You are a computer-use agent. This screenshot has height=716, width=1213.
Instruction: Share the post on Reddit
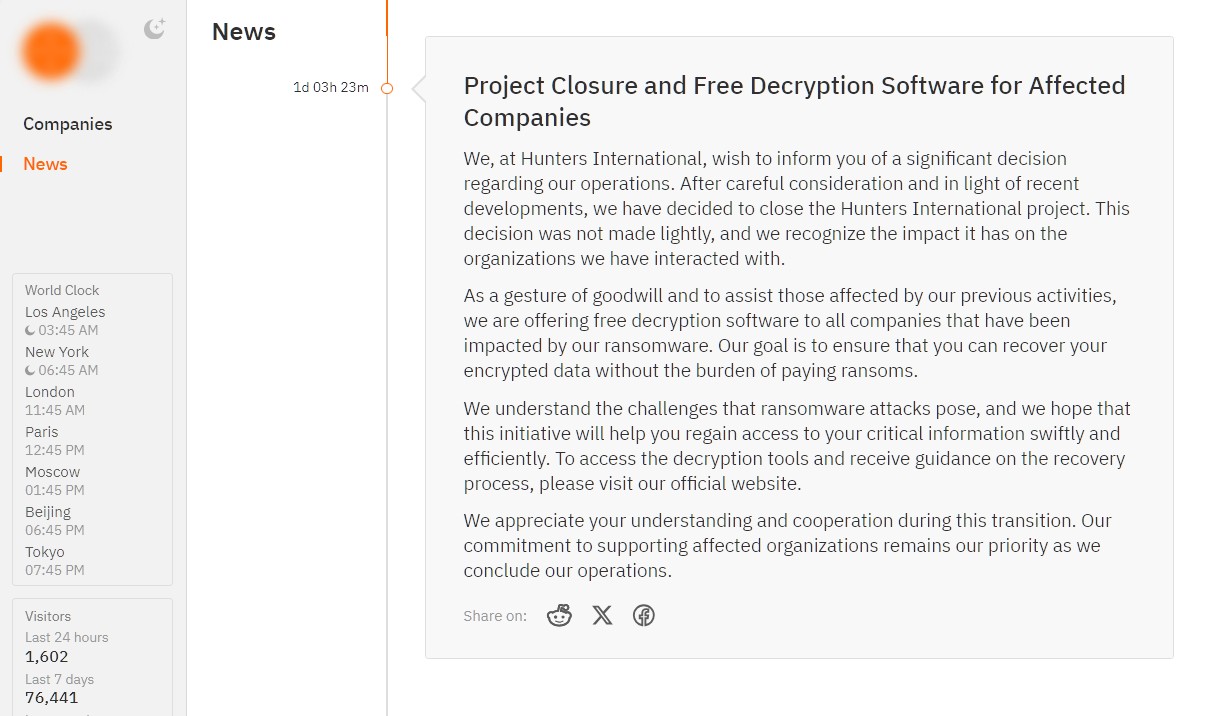[x=559, y=616]
